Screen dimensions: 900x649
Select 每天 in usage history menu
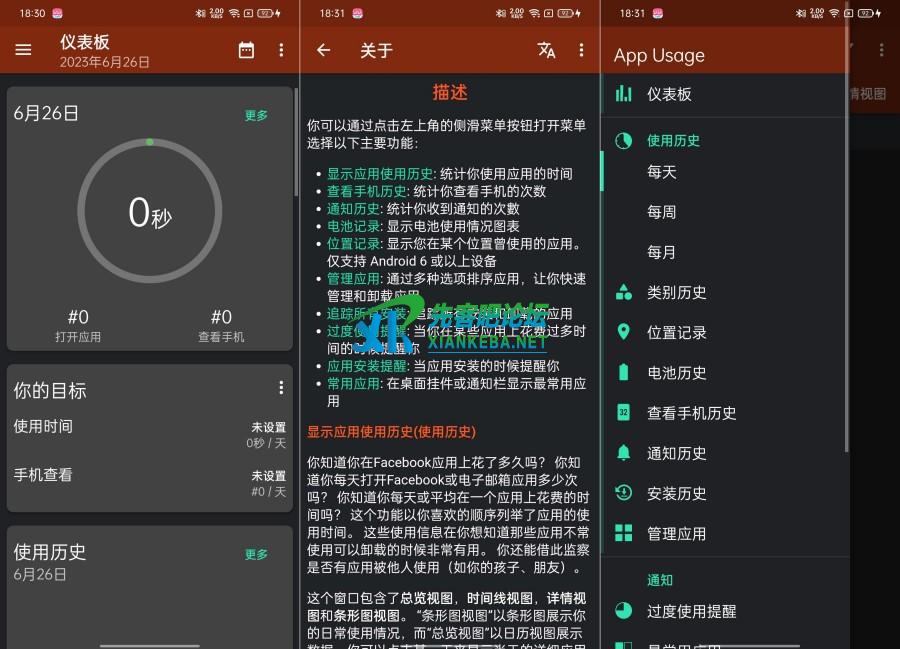point(662,172)
